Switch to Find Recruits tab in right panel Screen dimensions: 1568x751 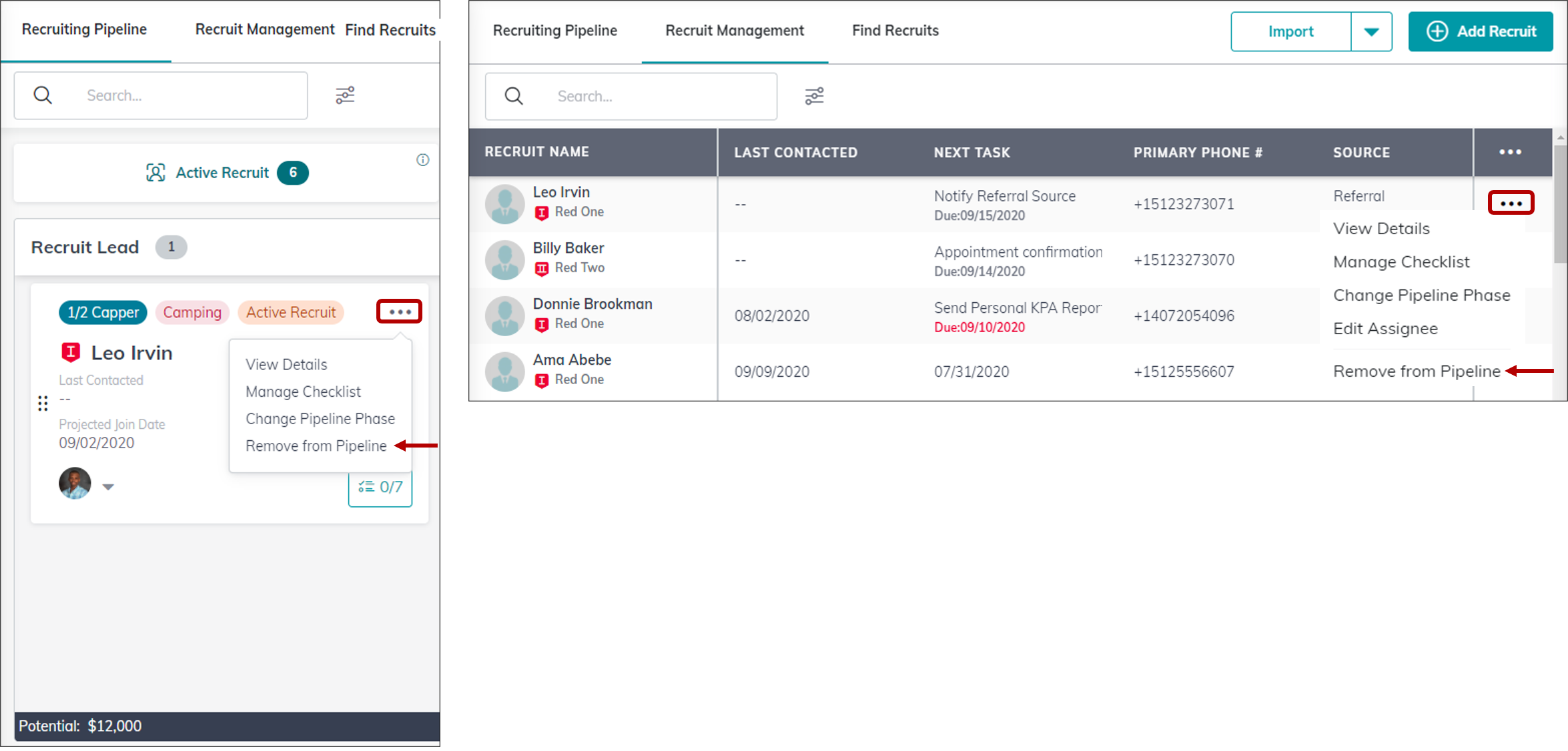(x=895, y=31)
